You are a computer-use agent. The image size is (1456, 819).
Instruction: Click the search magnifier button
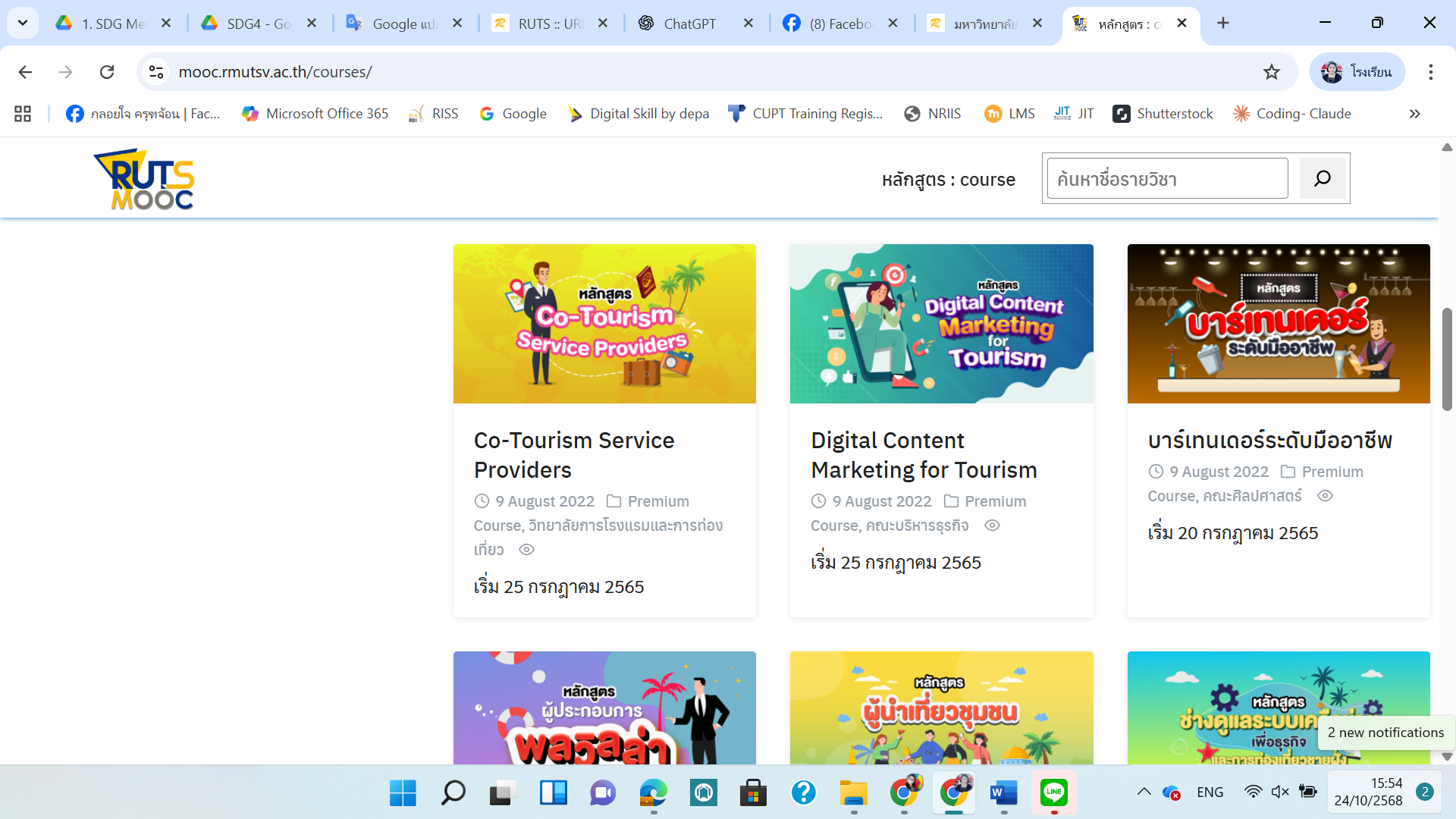(1322, 178)
